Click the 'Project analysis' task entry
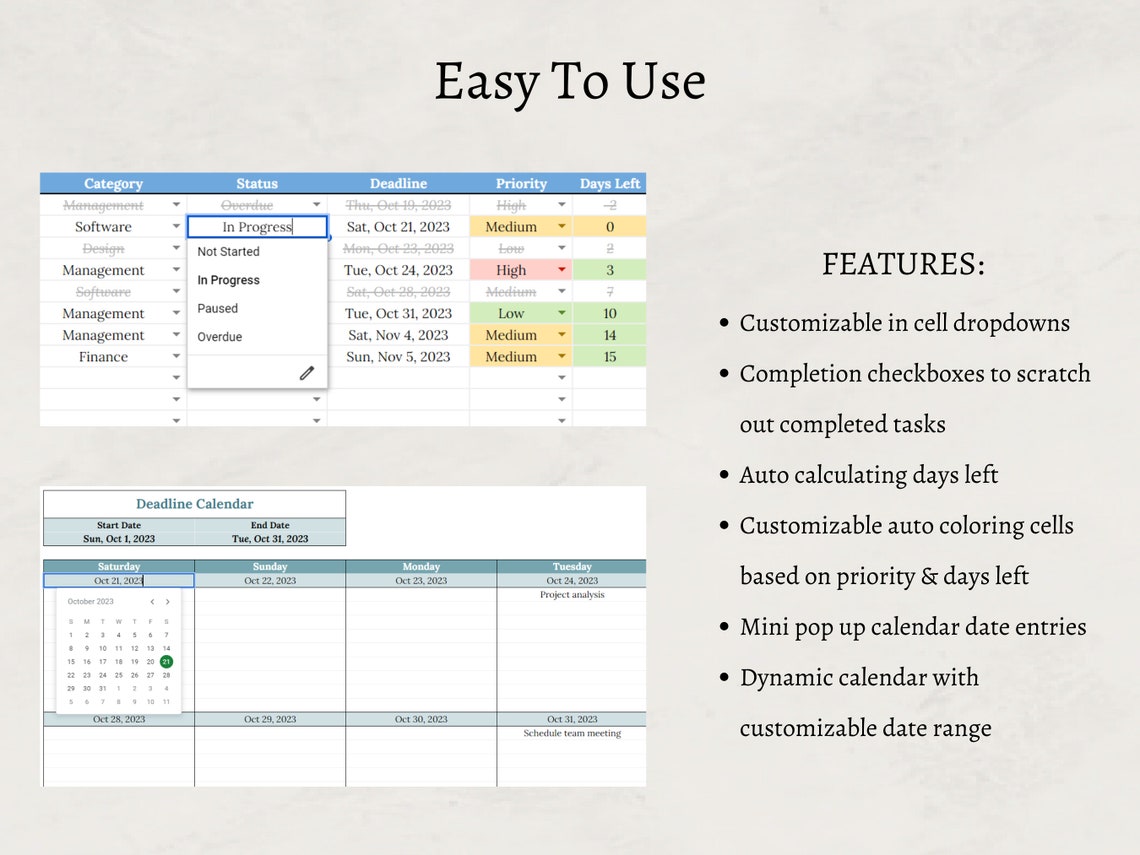 coord(571,593)
